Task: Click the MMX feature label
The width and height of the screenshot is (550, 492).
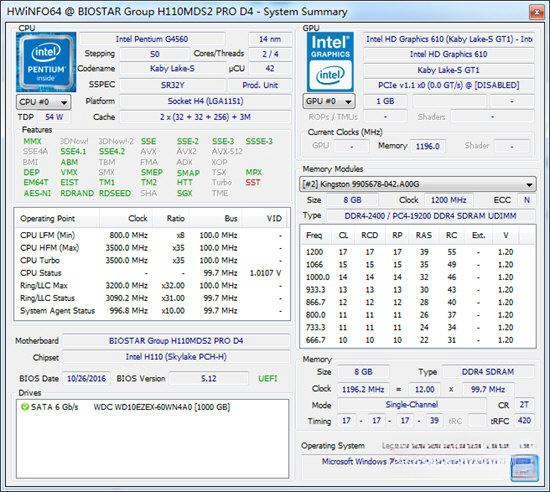Action: tap(32, 141)
